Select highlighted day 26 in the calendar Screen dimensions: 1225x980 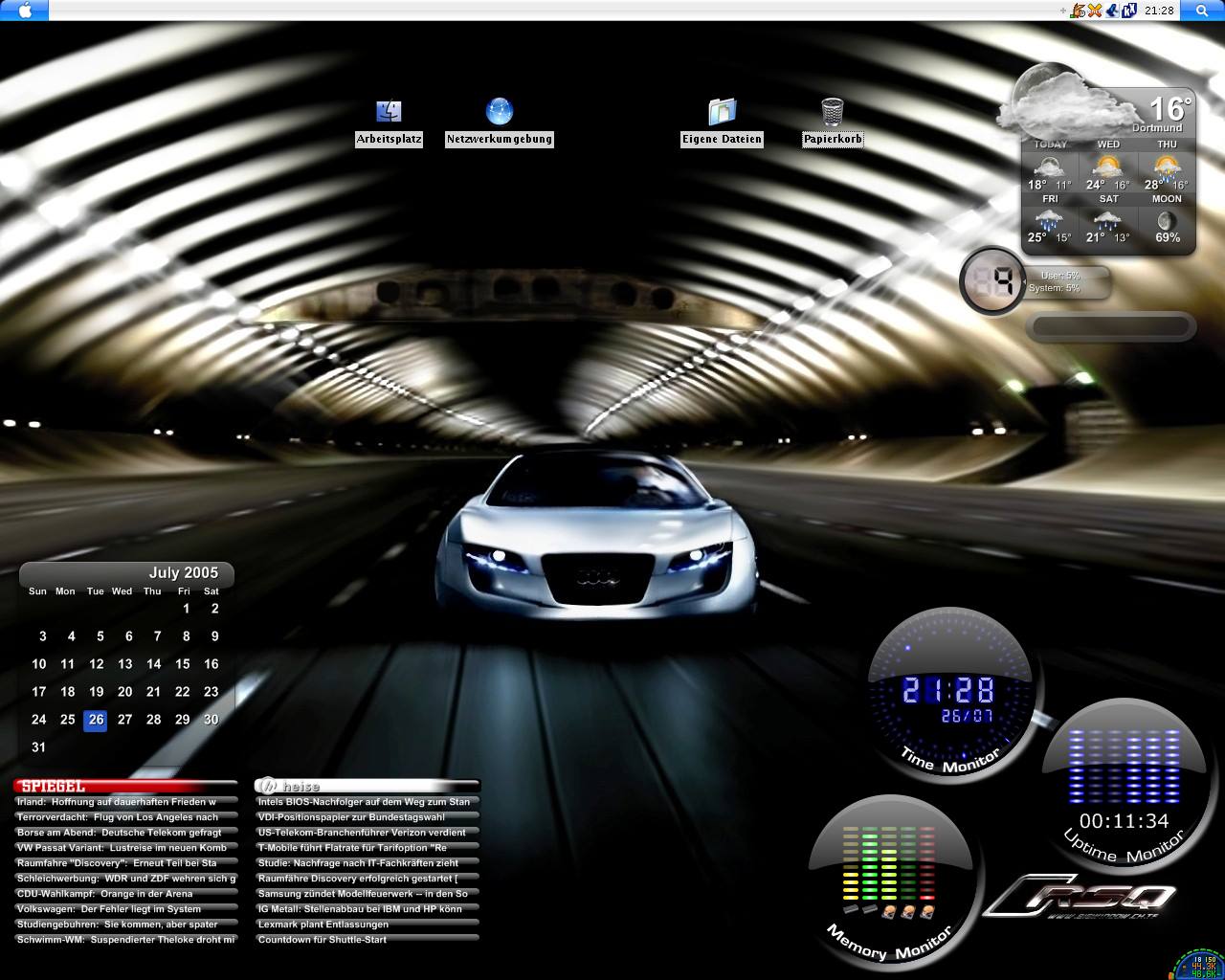tap(96, 720)
